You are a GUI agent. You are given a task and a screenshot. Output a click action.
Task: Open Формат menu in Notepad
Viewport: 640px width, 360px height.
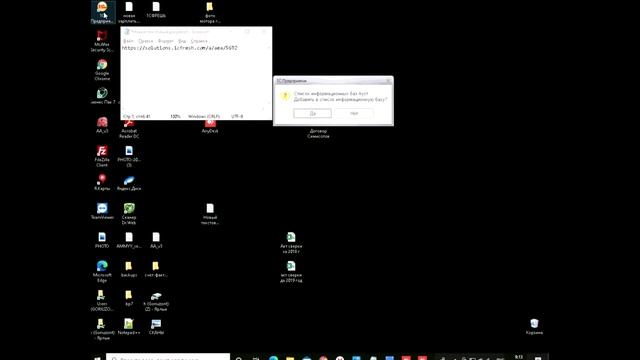click(166, 41)
